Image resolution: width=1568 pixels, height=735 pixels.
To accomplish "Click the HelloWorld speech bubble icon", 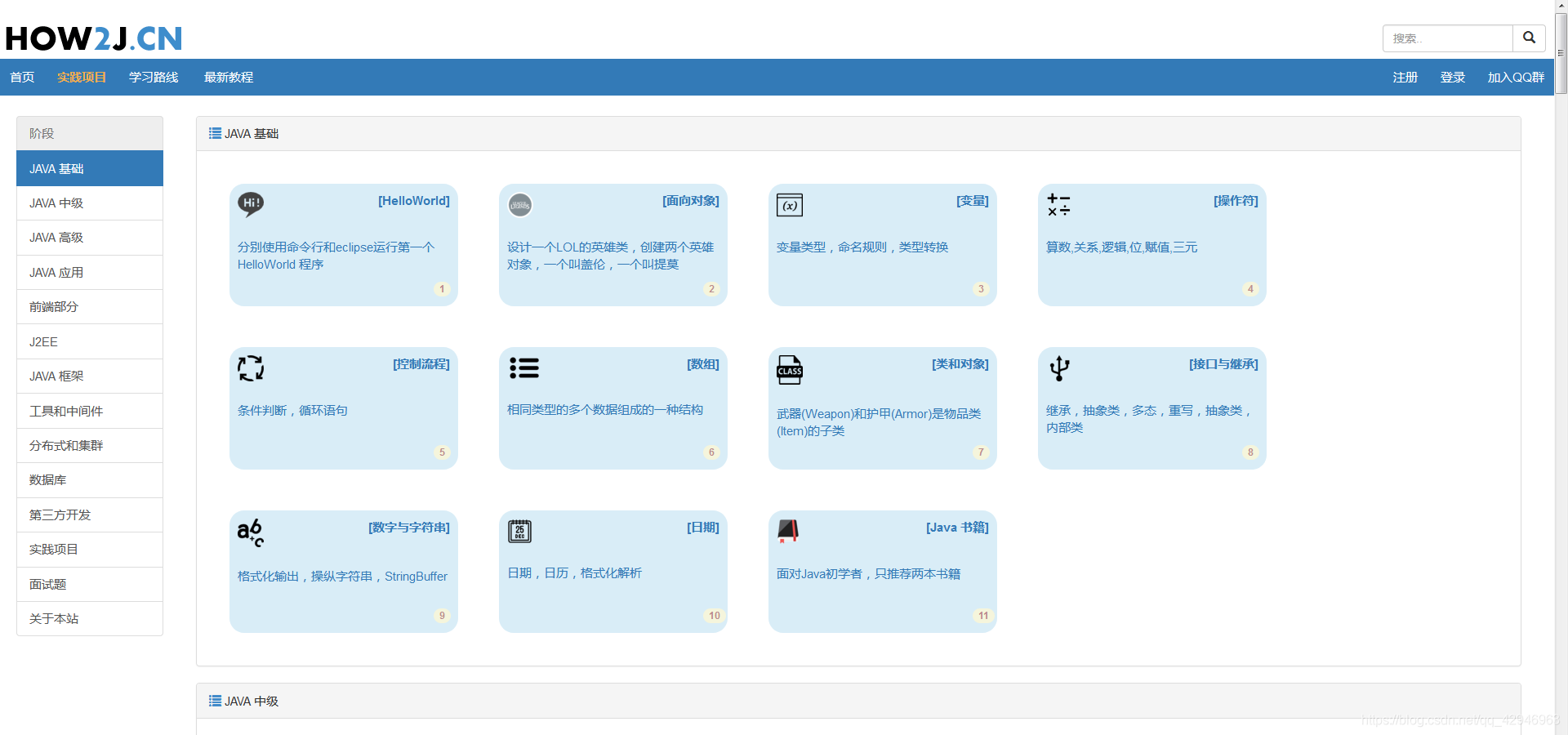I will point(251,204).
